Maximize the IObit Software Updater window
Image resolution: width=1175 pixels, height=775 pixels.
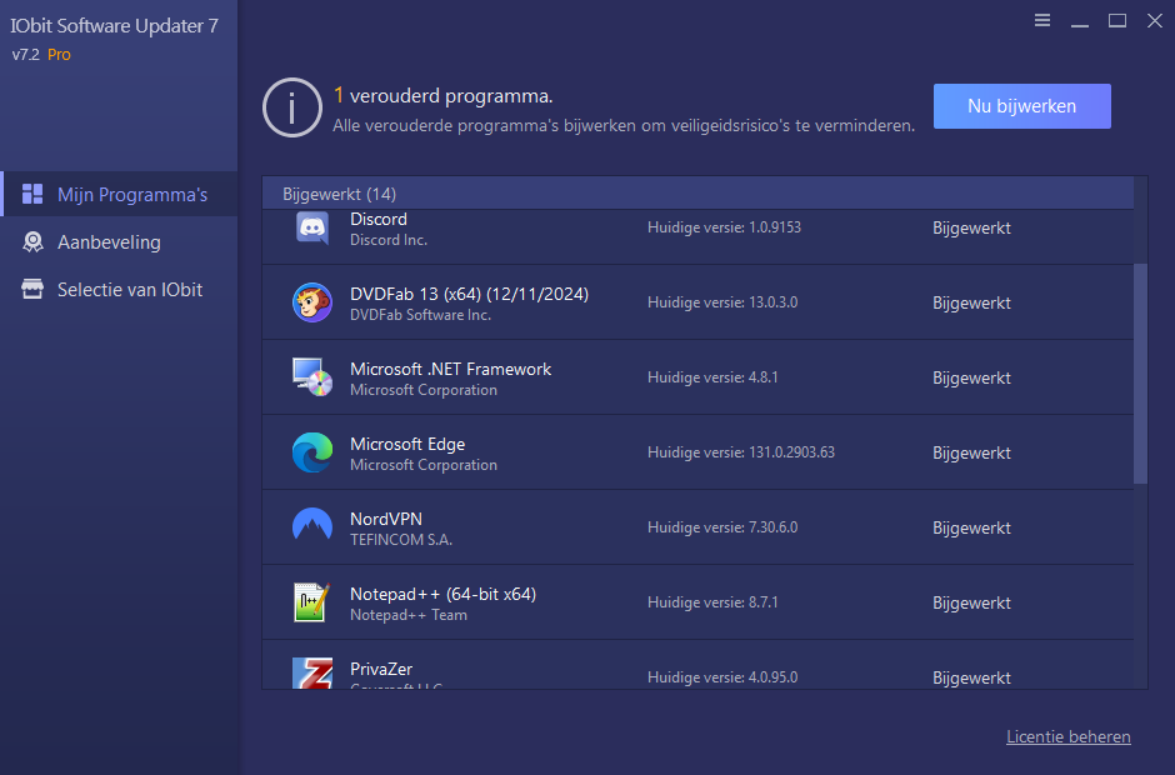[1117, 21]
